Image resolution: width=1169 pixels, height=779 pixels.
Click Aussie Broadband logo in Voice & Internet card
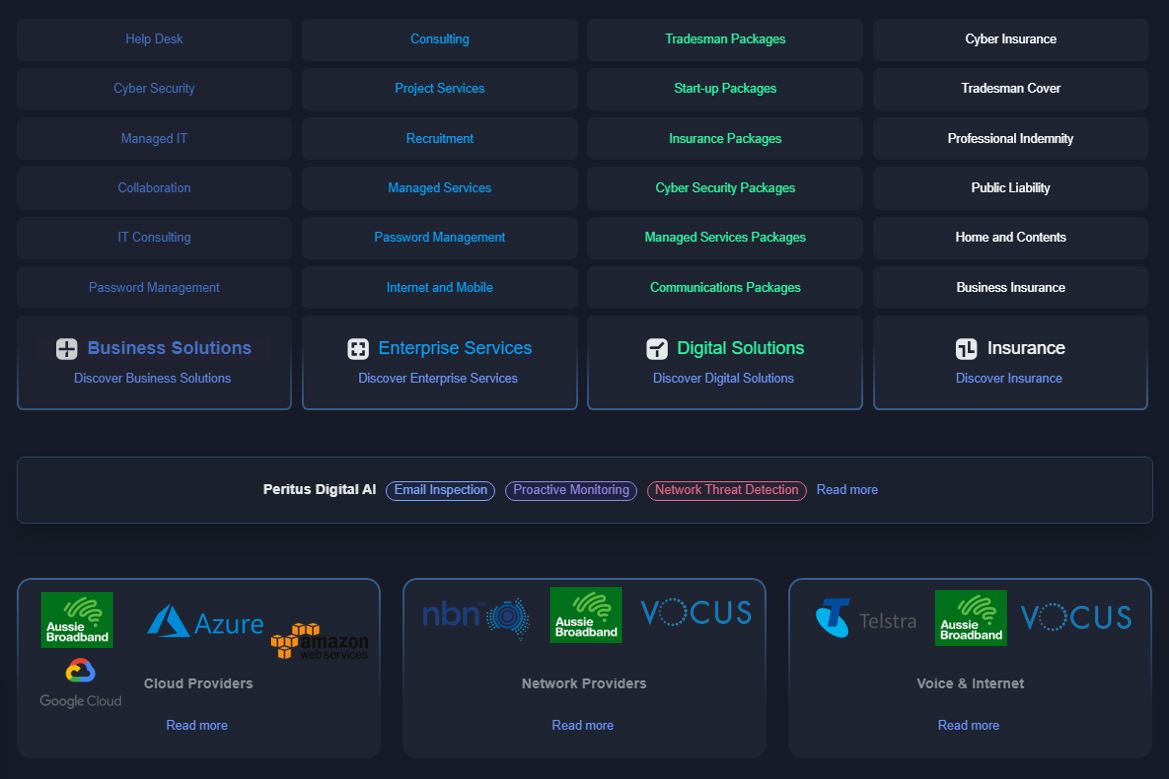click(971, 618)
